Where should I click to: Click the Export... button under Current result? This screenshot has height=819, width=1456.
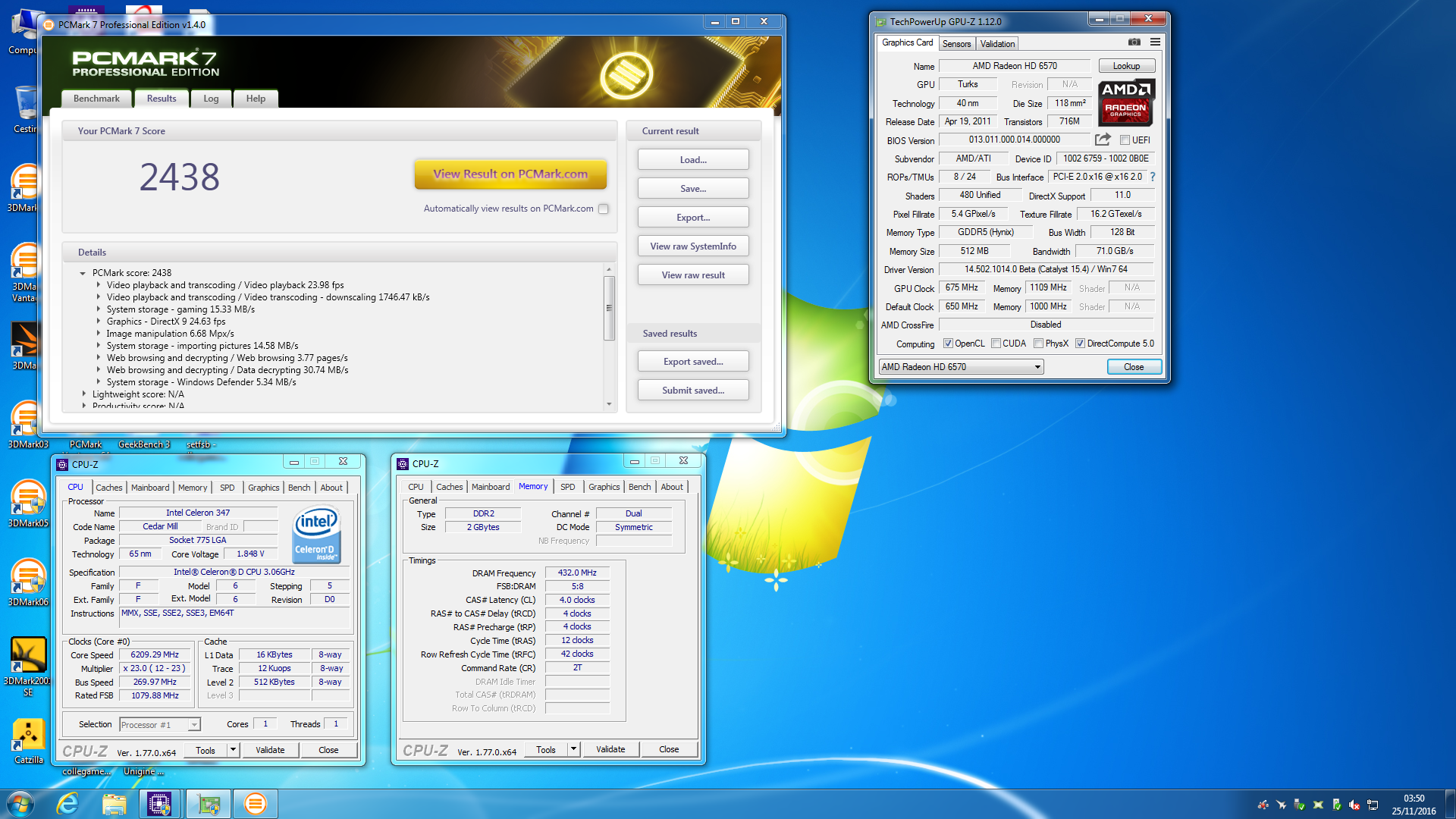(693, 218)
